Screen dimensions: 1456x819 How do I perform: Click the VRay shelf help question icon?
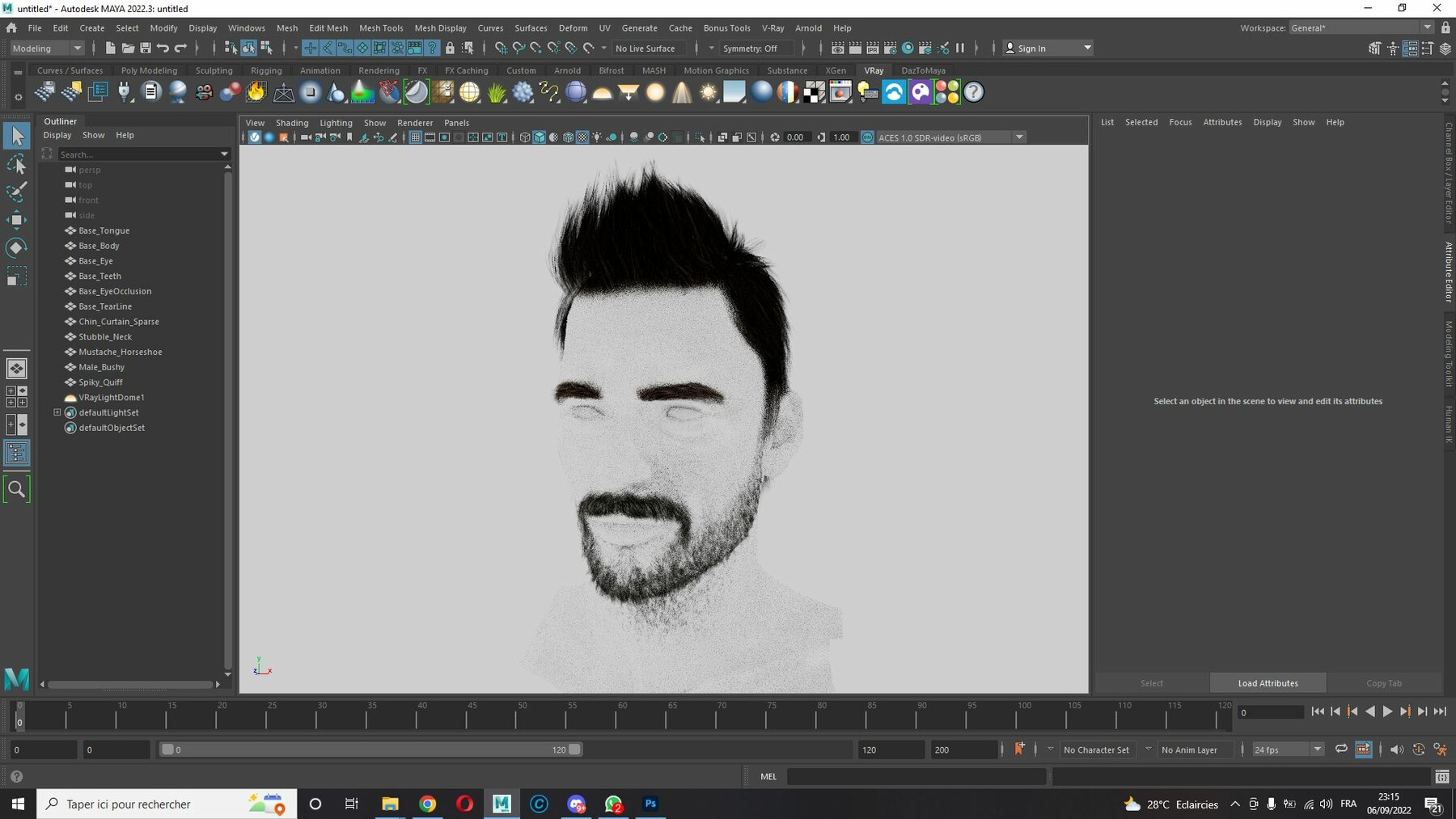[974, 92]
